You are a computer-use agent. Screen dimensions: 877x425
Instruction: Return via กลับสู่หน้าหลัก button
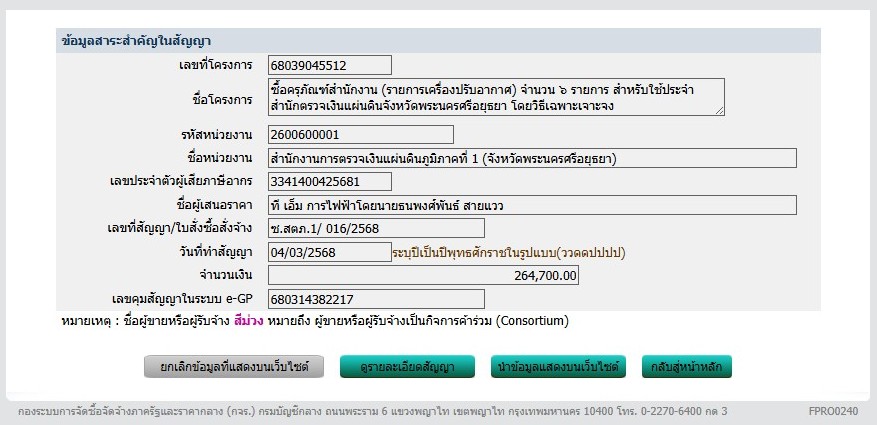pyautogui.click(x=687, y=367)
